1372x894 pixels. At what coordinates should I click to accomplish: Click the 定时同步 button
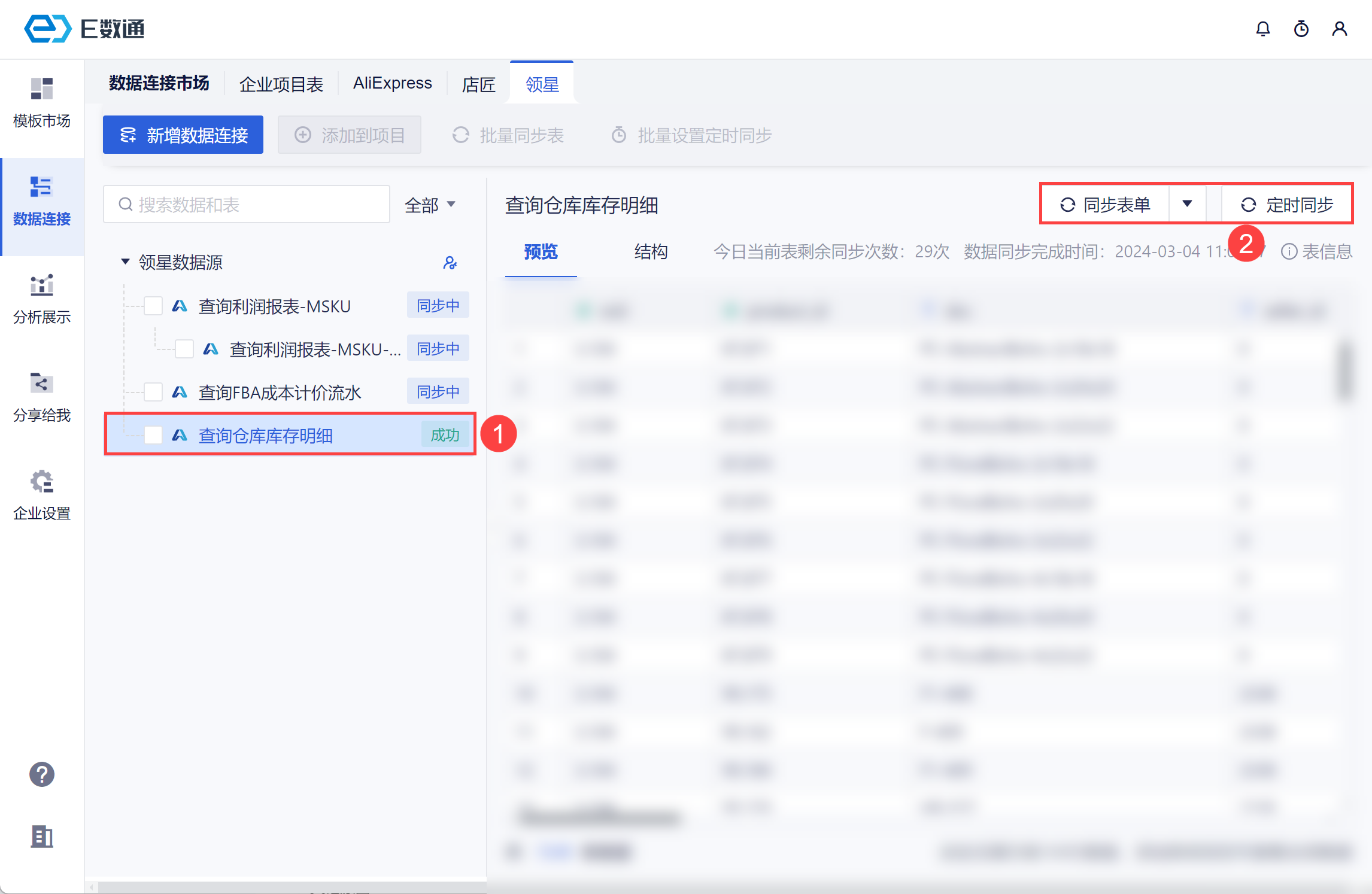(x=1287, y=205)
